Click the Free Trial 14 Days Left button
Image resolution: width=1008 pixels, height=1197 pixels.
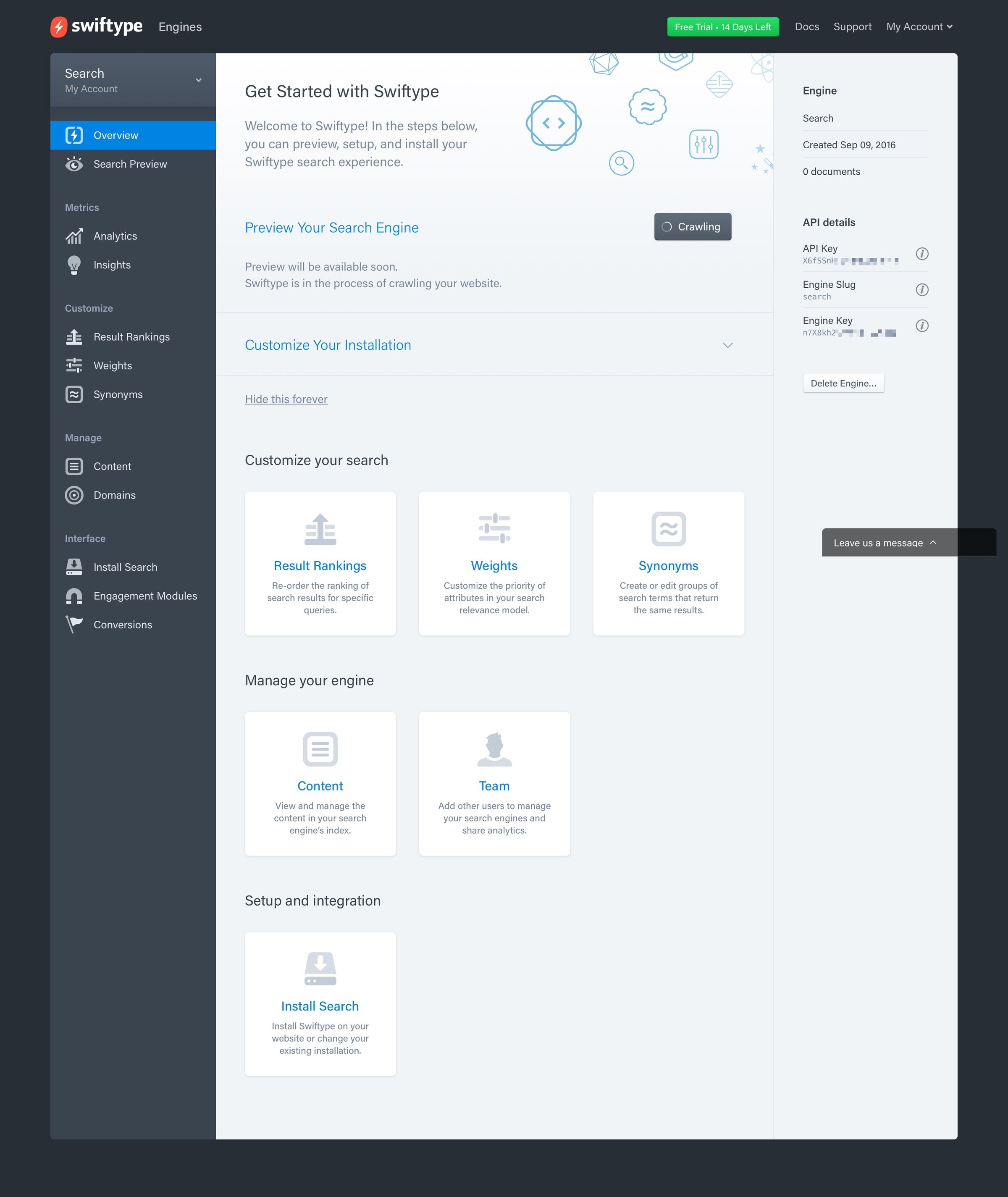coord(723,27)
